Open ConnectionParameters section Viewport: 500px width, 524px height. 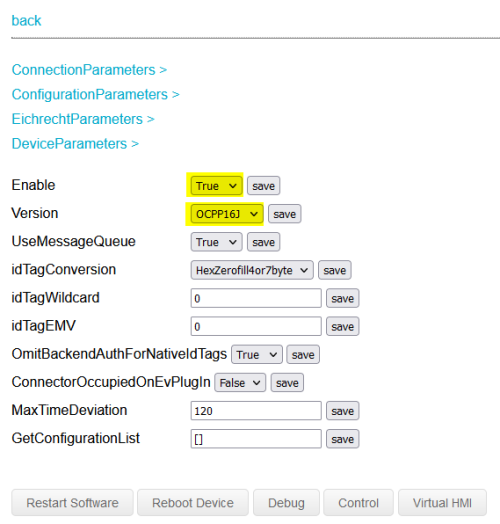click(89, 70)
